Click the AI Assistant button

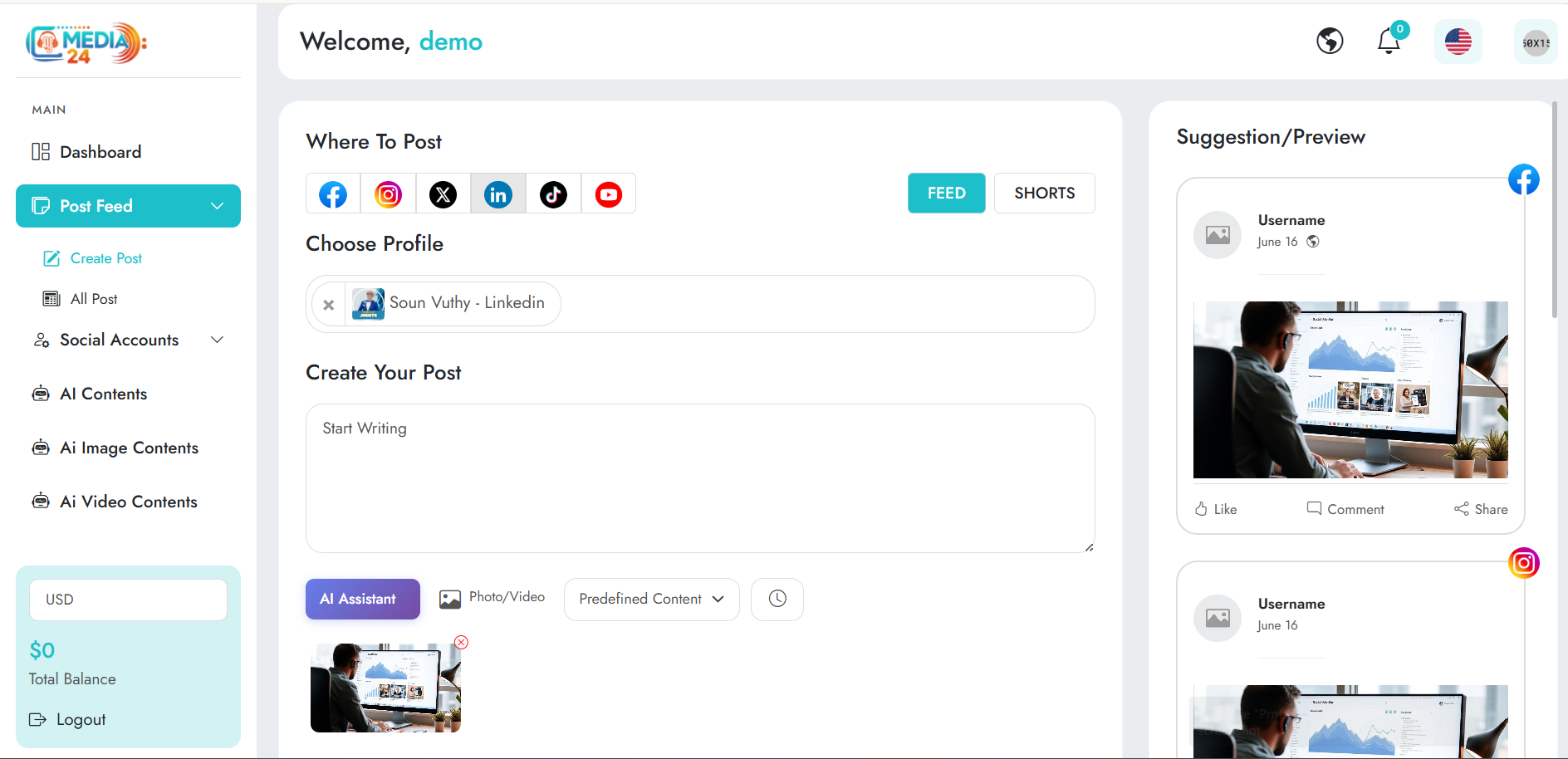click(362, 599)
